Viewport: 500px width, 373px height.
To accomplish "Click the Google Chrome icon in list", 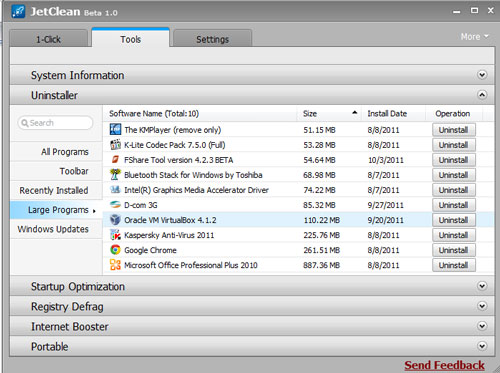I will click(x=115, y=250).
